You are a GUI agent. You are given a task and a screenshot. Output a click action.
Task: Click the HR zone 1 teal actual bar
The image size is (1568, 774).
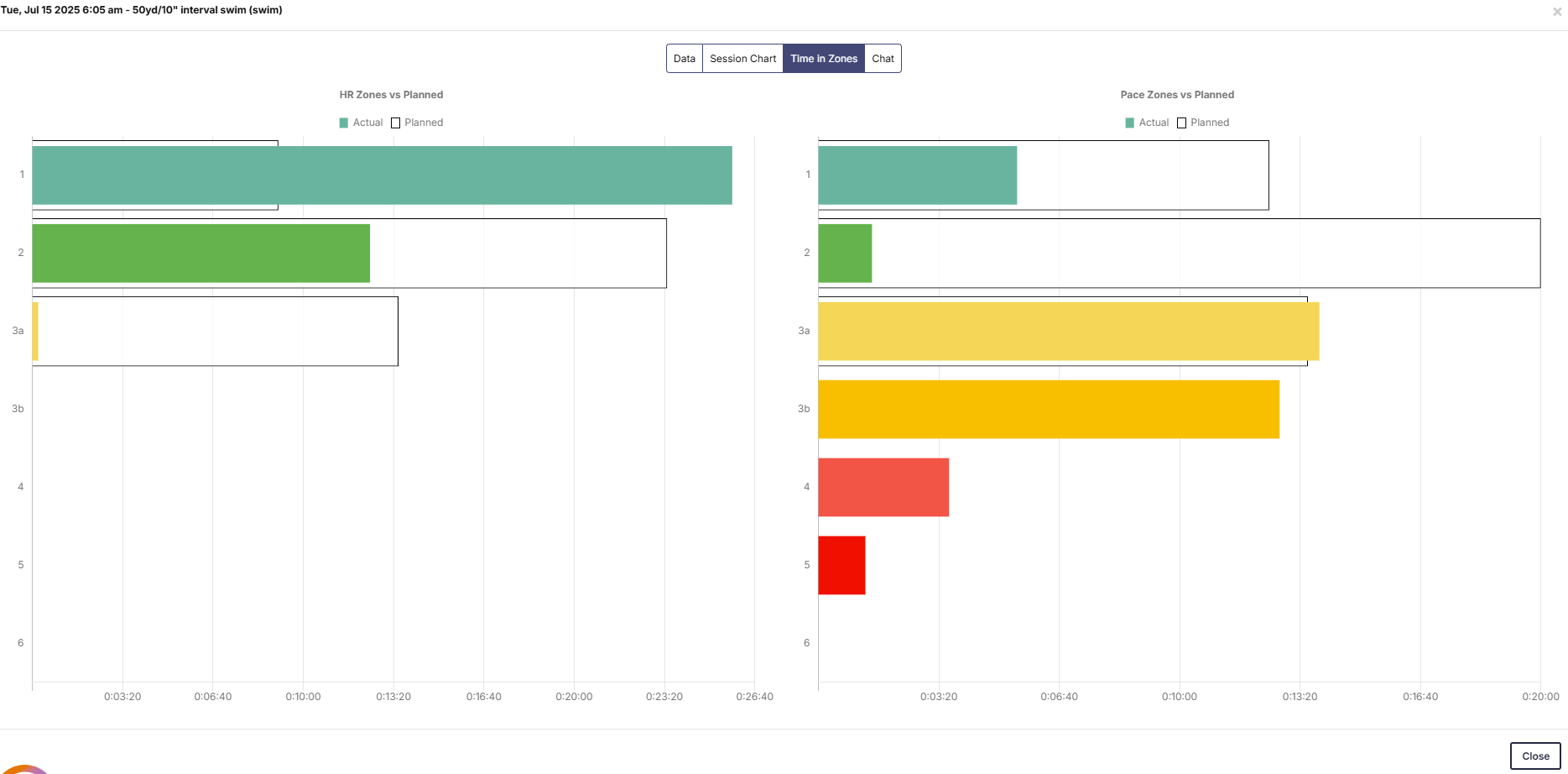pyautogui.click(x=382, y=175)
